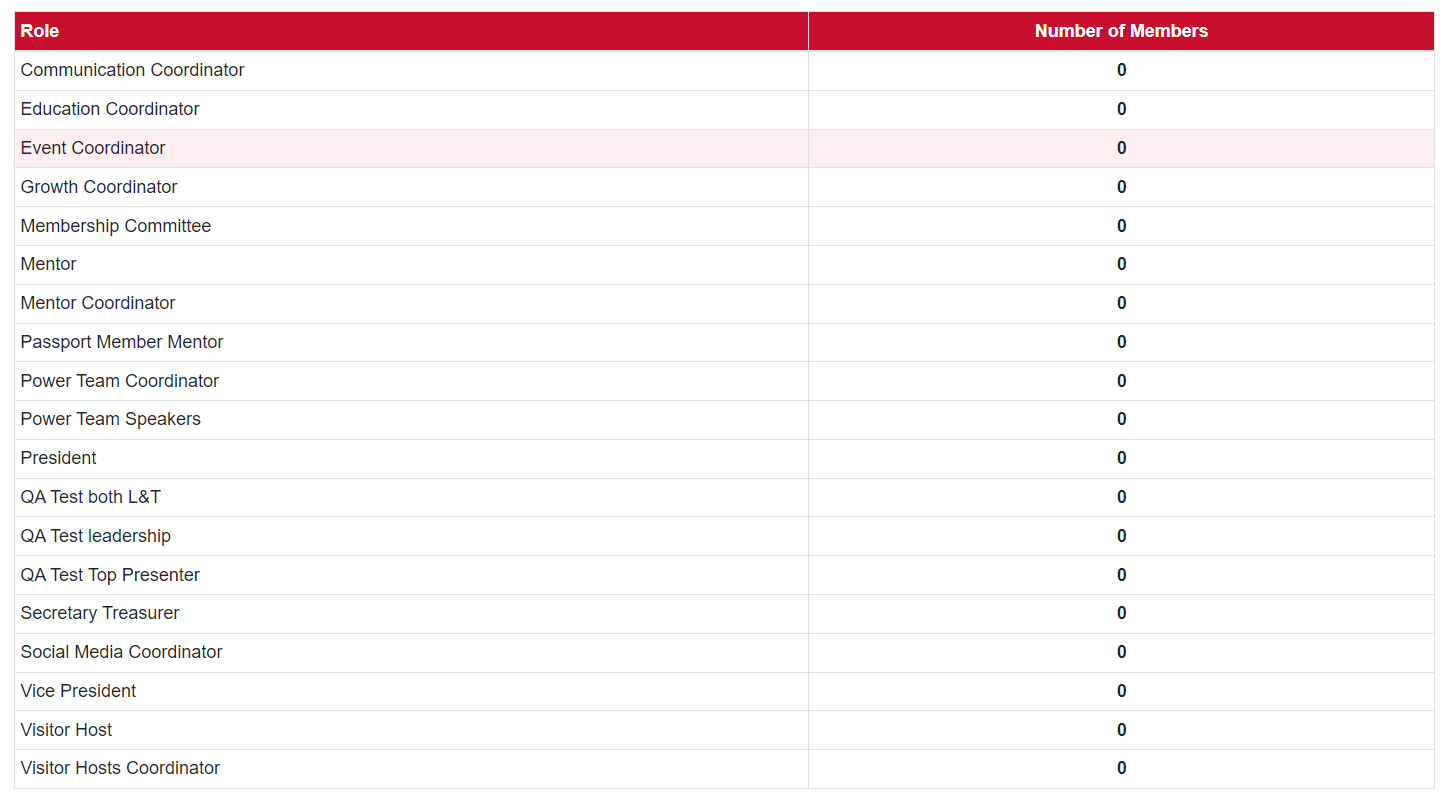Click the Social Media Coordinator member count
The width and height of the screenshot is (1453, 804).
pos(1121,652)
